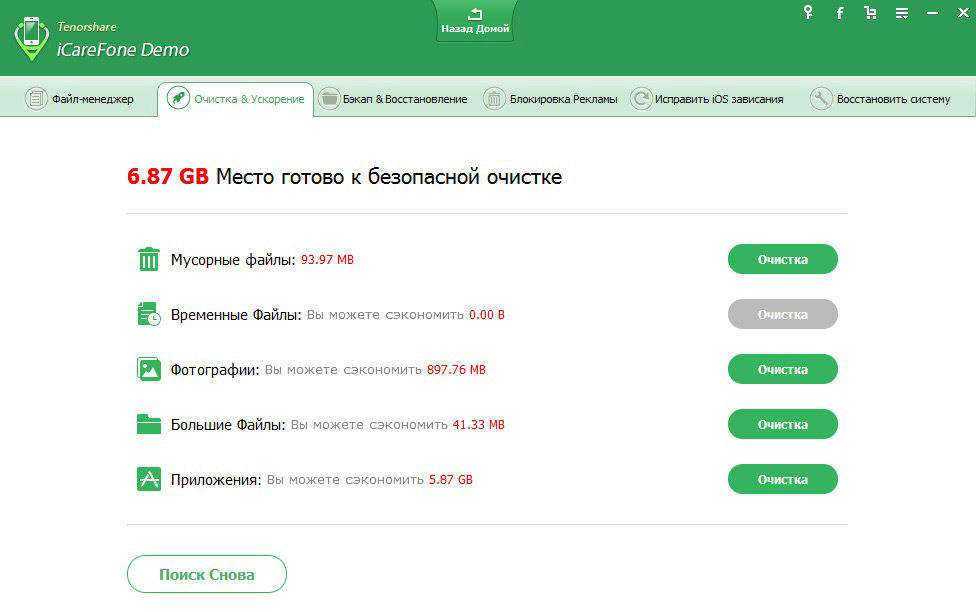
Task: Click the Поиск Снова rescan button
Action: pos(207,574)
